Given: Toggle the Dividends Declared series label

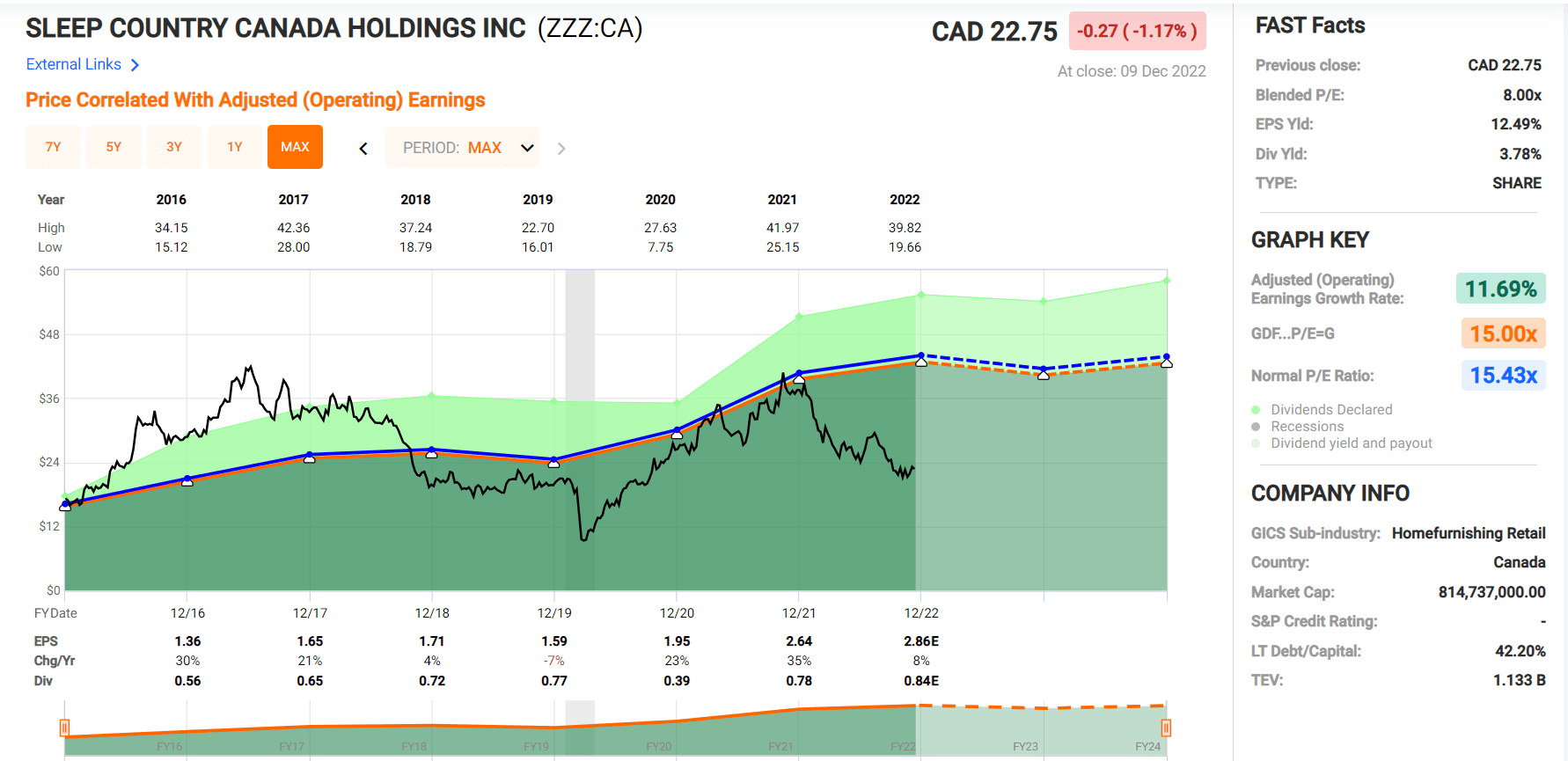Looking at the screenshot, I should click(1331, 410).
